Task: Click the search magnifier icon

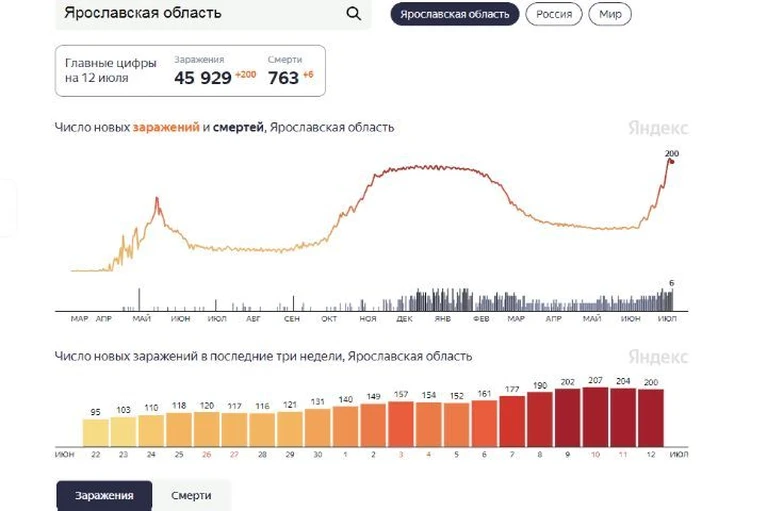Action: point(354,14)
